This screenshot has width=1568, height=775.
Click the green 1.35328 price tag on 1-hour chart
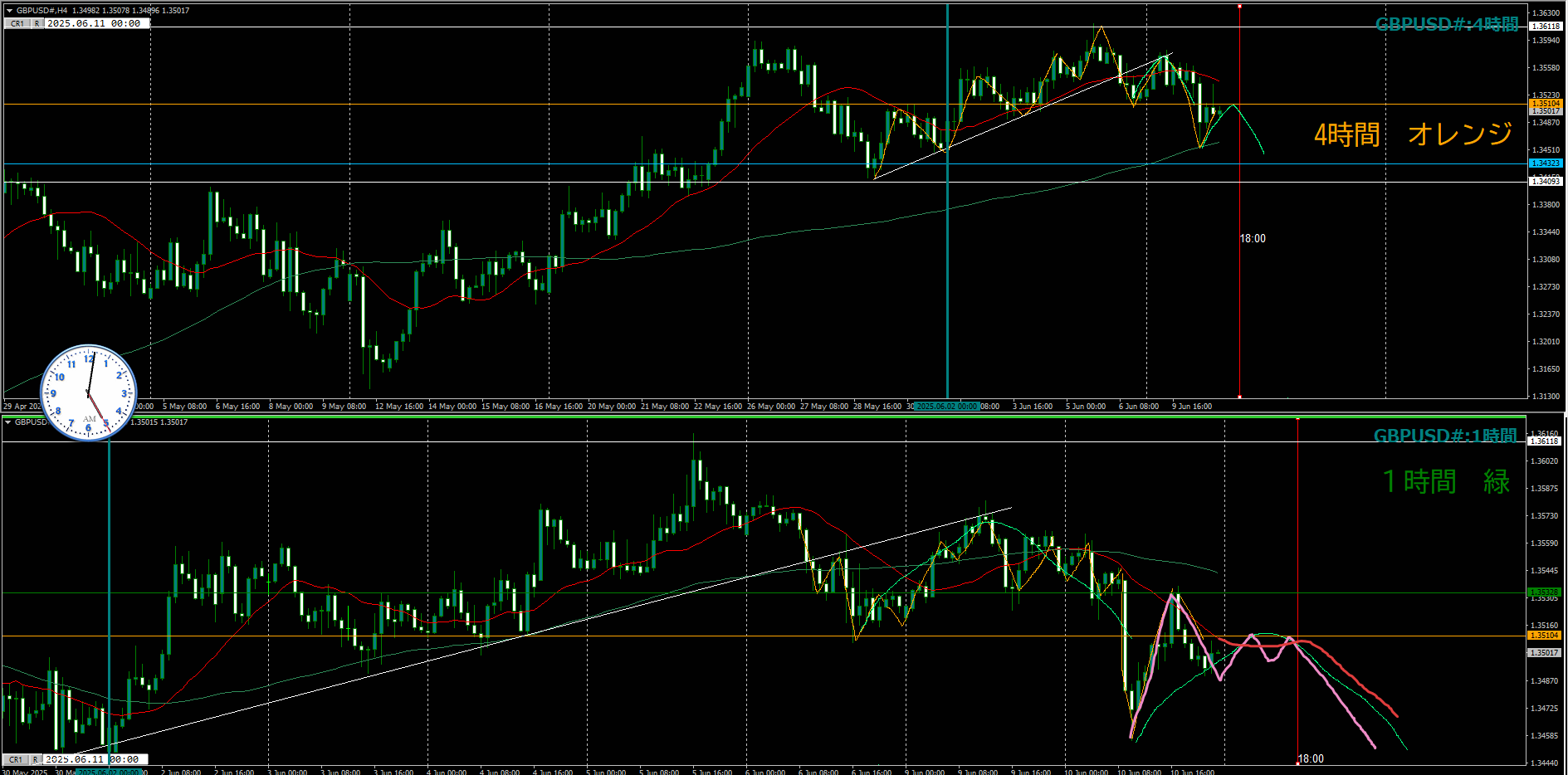(1544, 592)
